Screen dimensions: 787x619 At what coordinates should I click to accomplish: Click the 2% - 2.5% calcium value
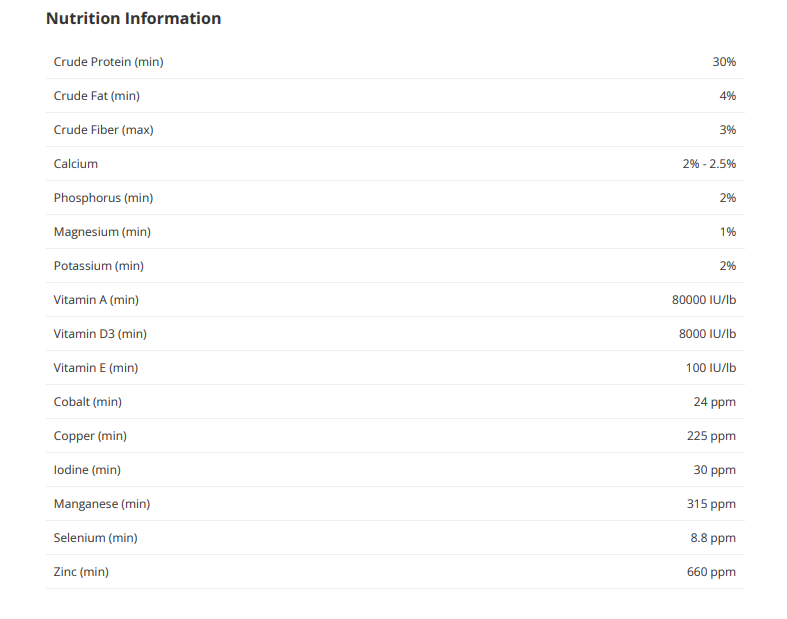coord(709,164)
